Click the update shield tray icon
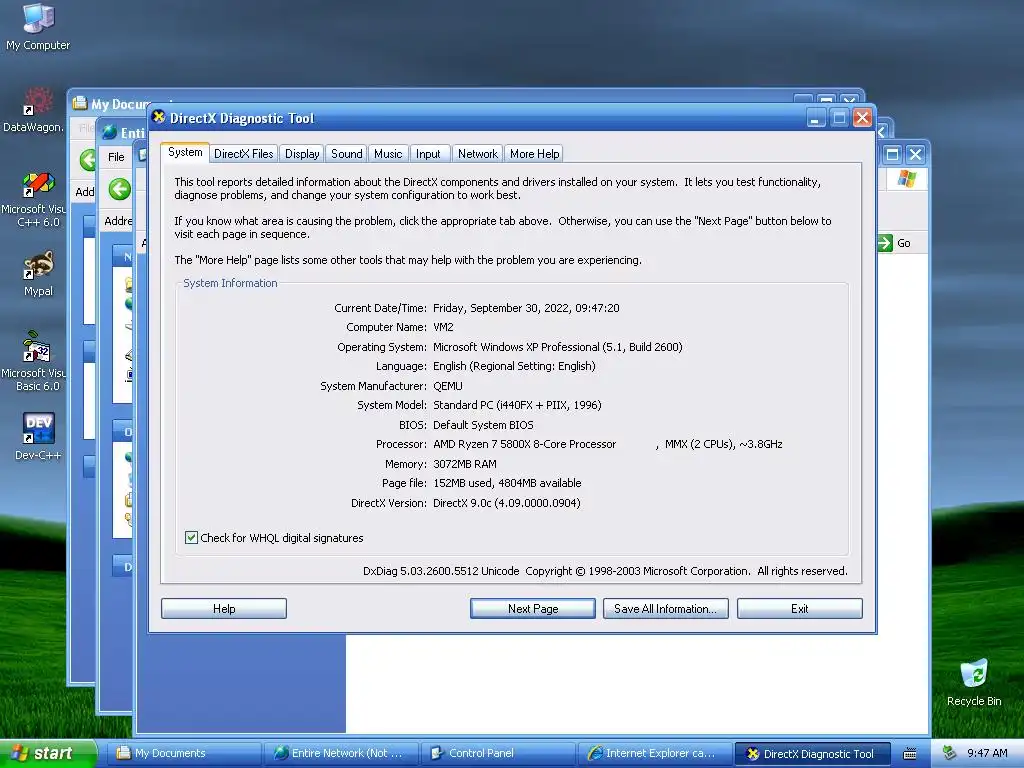The height and width of the screenshot is (768, 1024). click(x=949, y=753)
